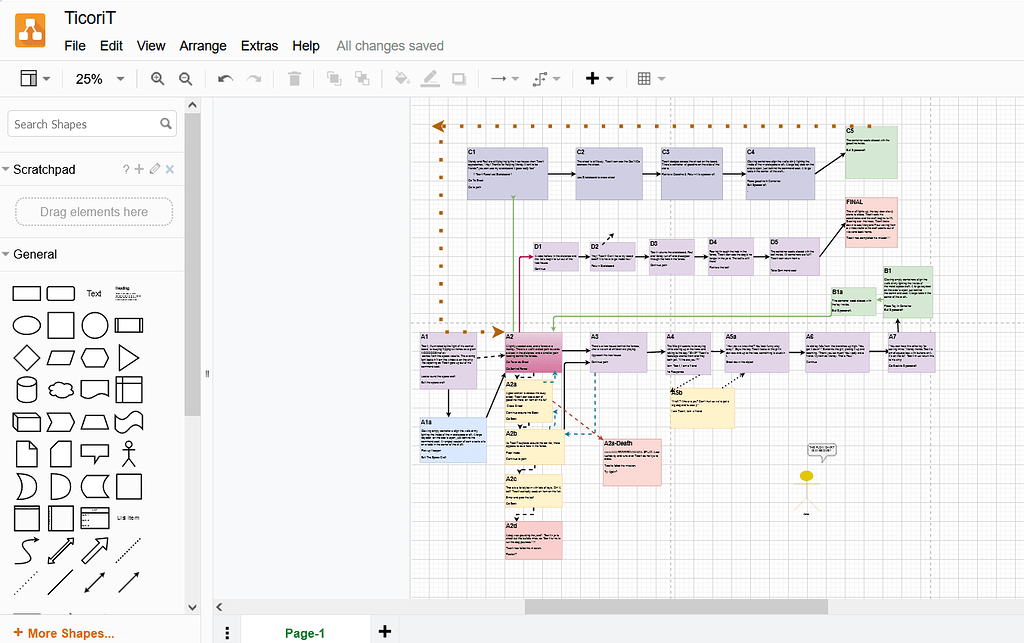This screenshot has width=1024, height=643.
Task: Select the Zoom In magnifier tool
Action: coord(158,78)
